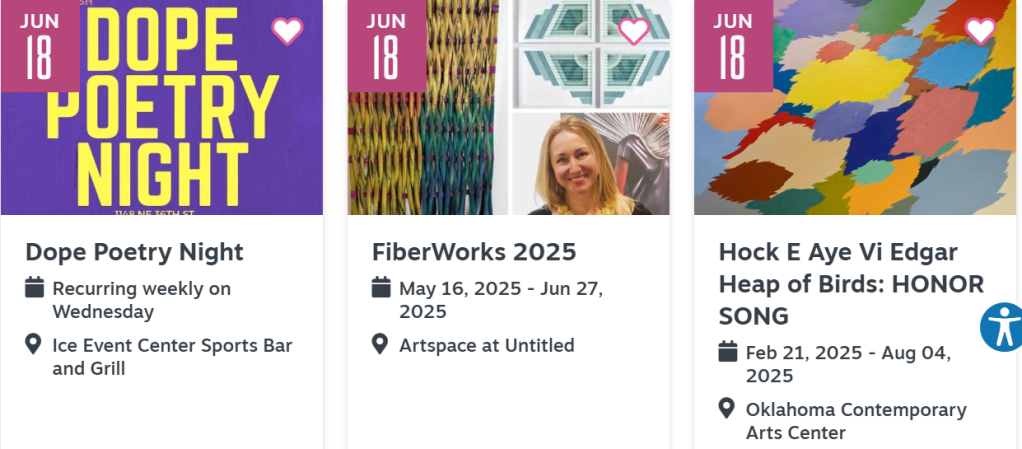Click map pin next to Artspace at Untitled
1022x449 pixels.
coord(380,345)
